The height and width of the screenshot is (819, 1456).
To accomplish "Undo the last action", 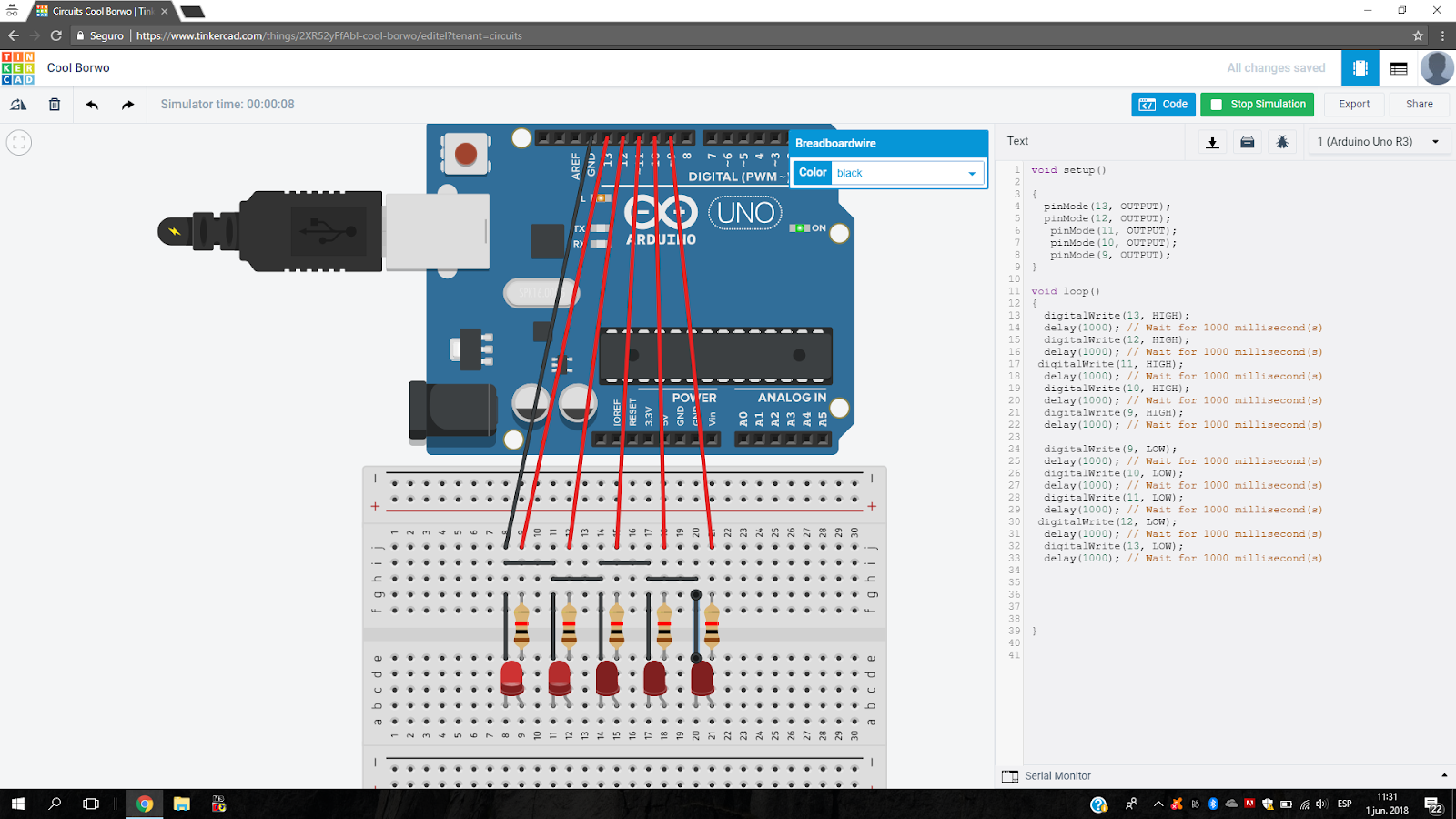I will tap(91, 104).
